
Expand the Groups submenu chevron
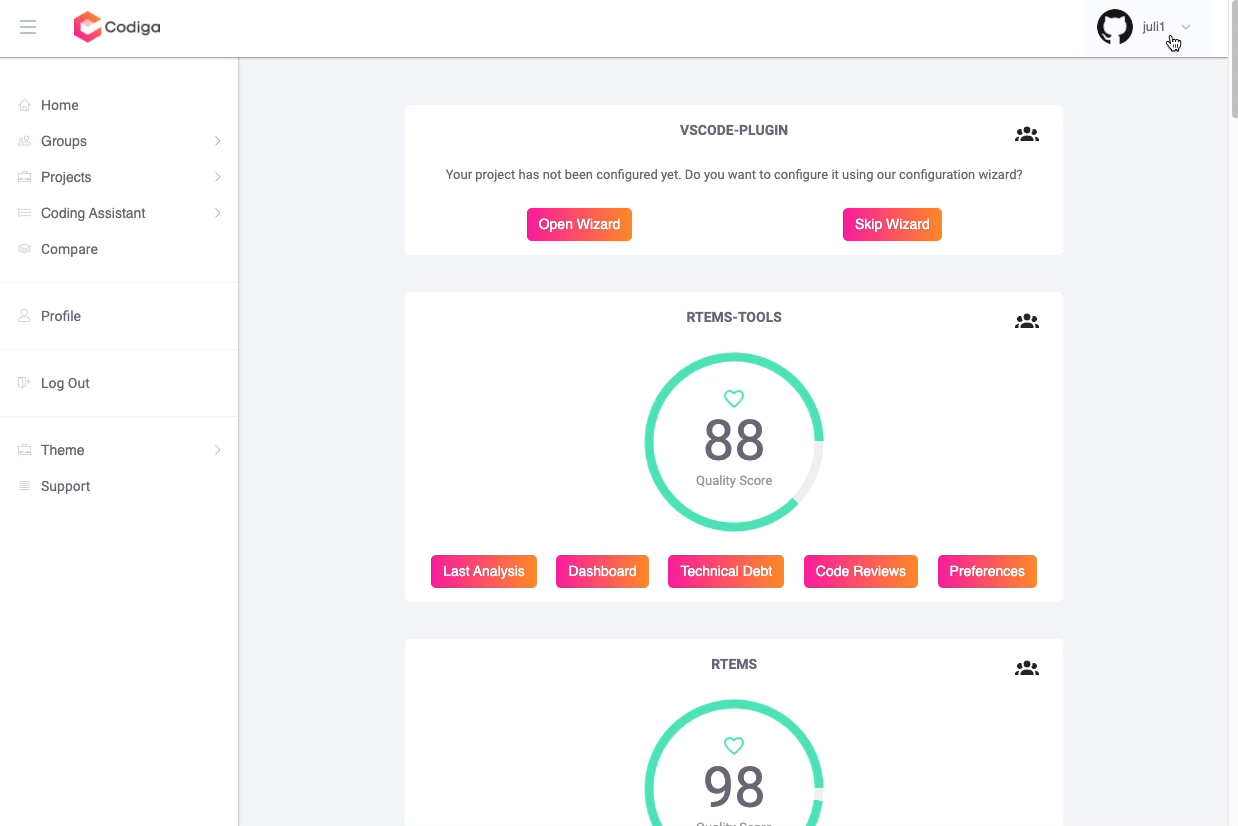218,141
